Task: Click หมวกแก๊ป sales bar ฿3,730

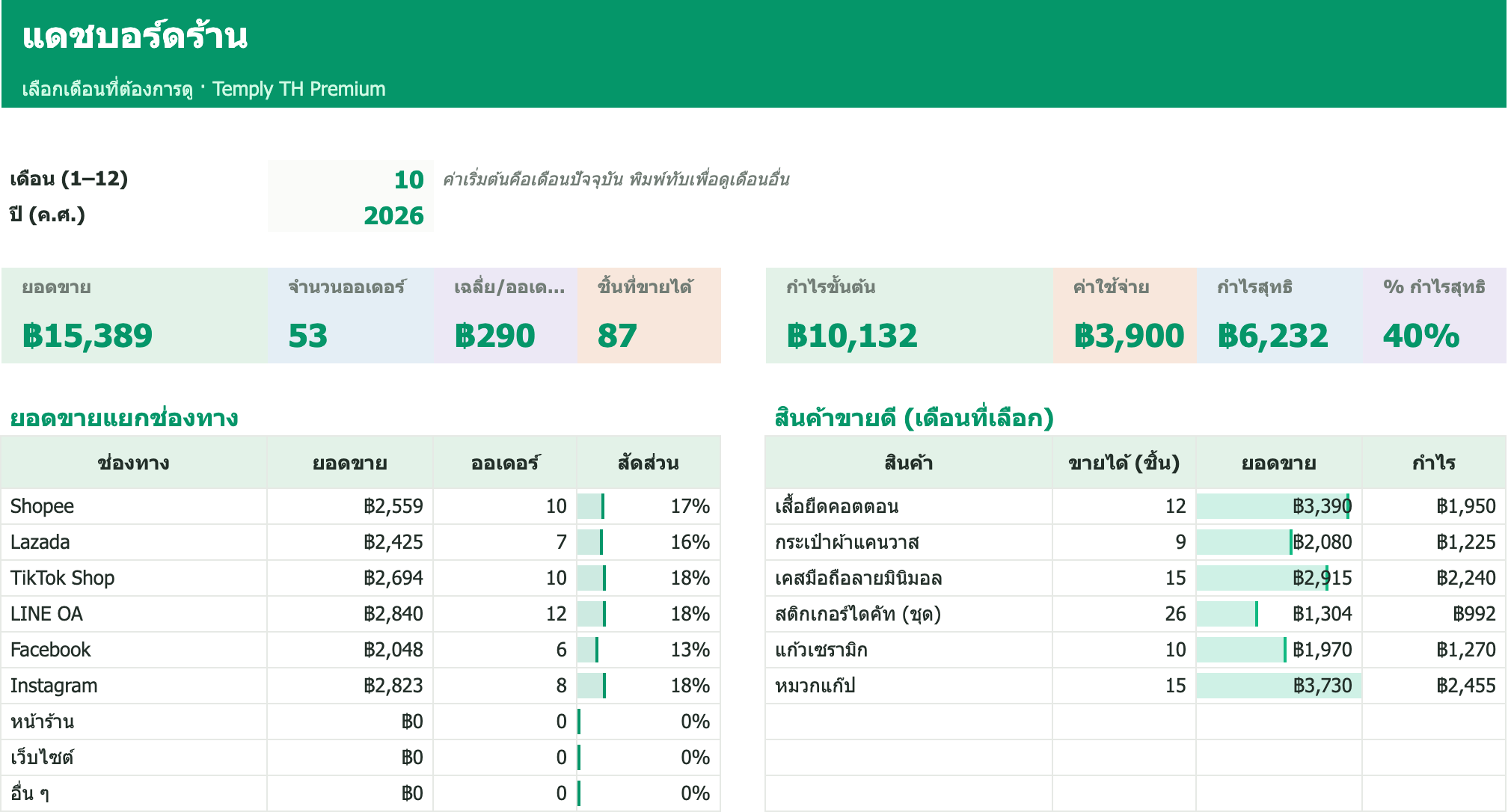Action: pos(1279,686)
